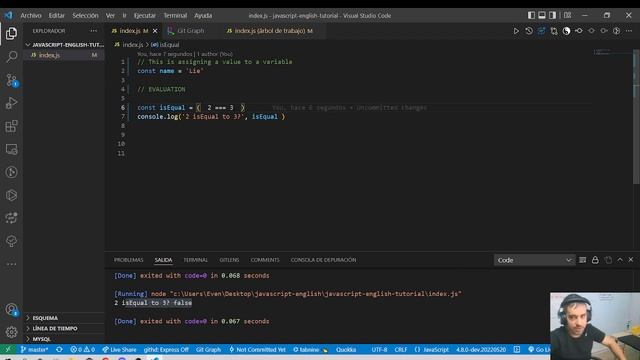
Task: Click tabnine status bar item
Action: coord(310,350)
